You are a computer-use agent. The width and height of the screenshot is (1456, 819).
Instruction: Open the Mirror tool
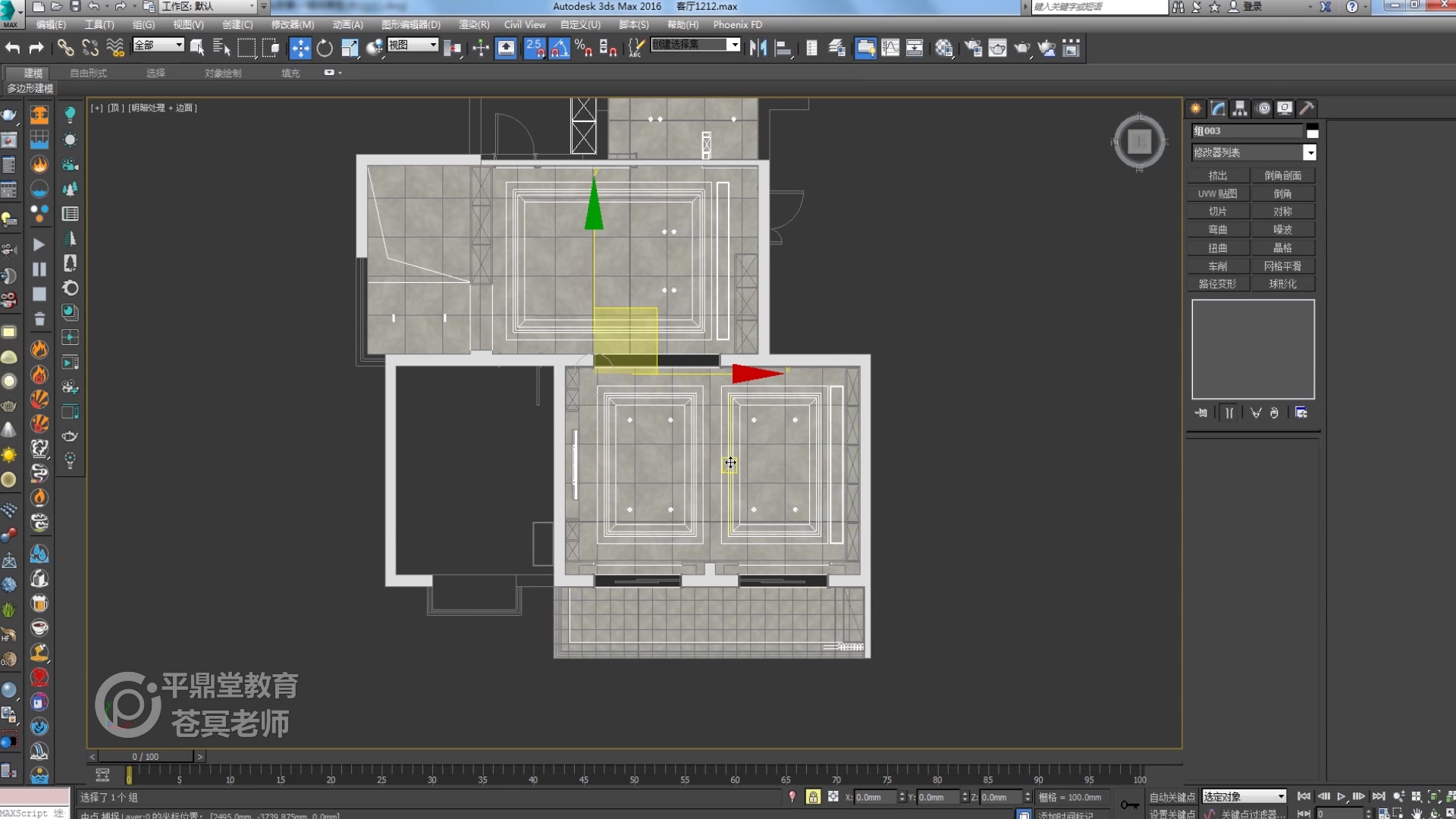(758, 48)
